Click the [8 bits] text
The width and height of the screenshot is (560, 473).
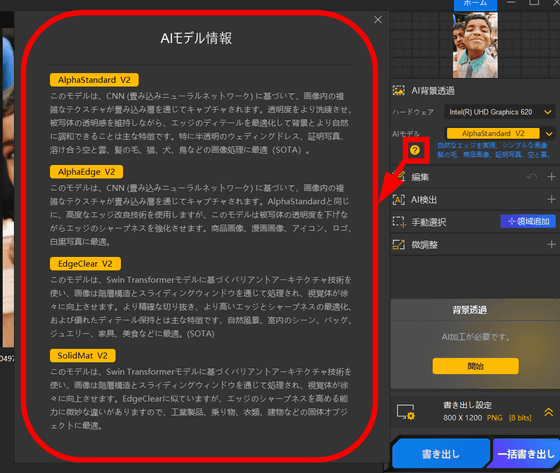[x=520, y=418]
